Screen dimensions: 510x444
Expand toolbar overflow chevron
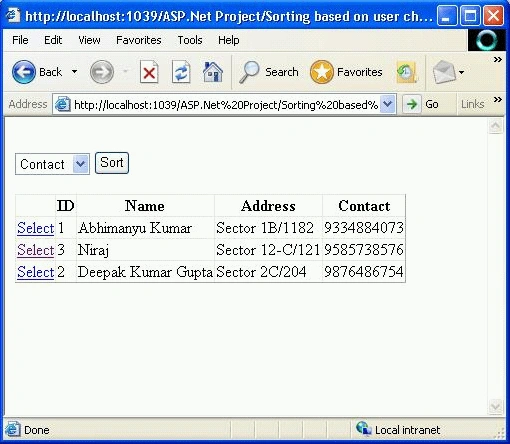pos(497,59)
